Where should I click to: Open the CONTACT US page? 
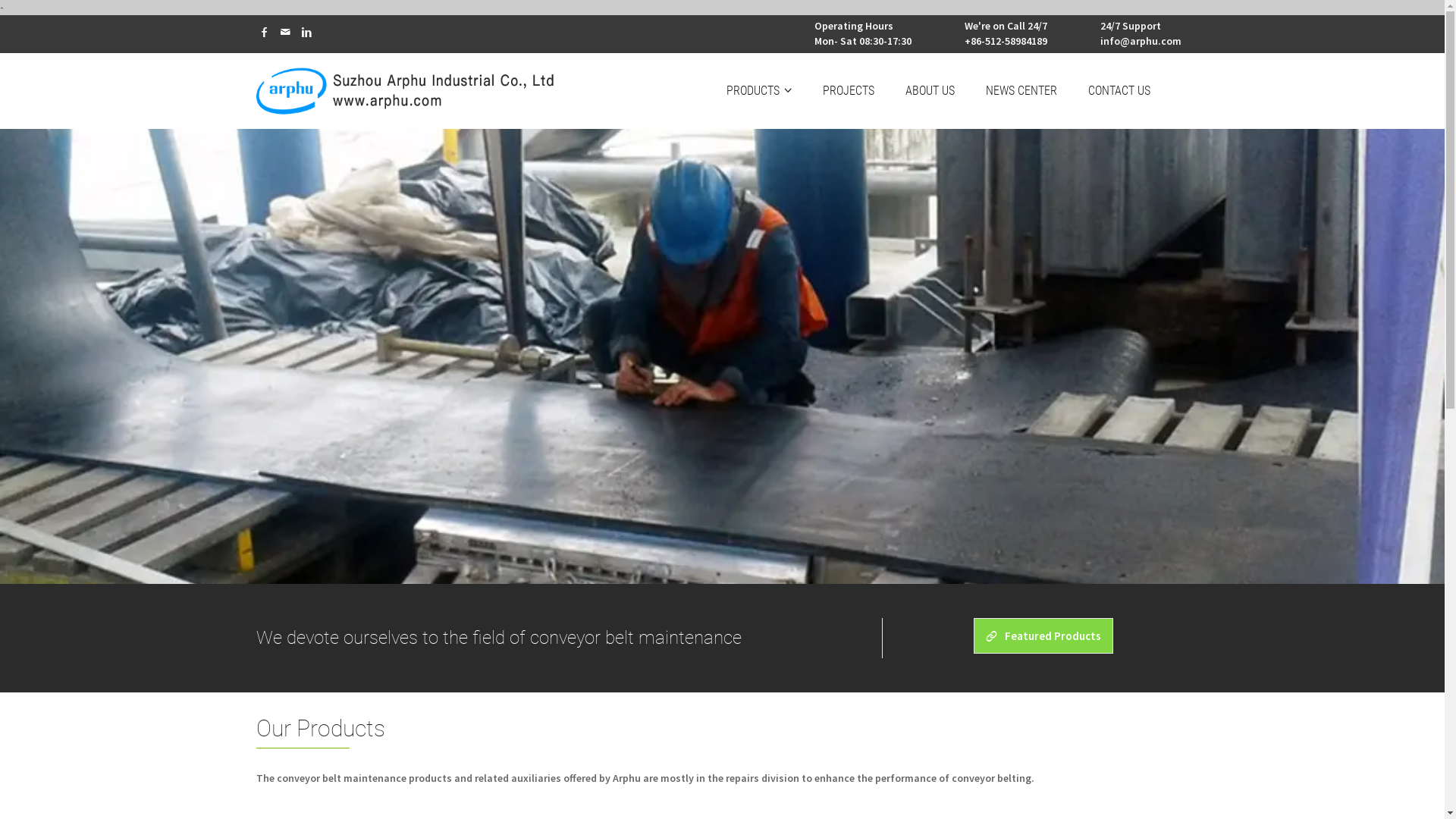(x=1119, y=90)
